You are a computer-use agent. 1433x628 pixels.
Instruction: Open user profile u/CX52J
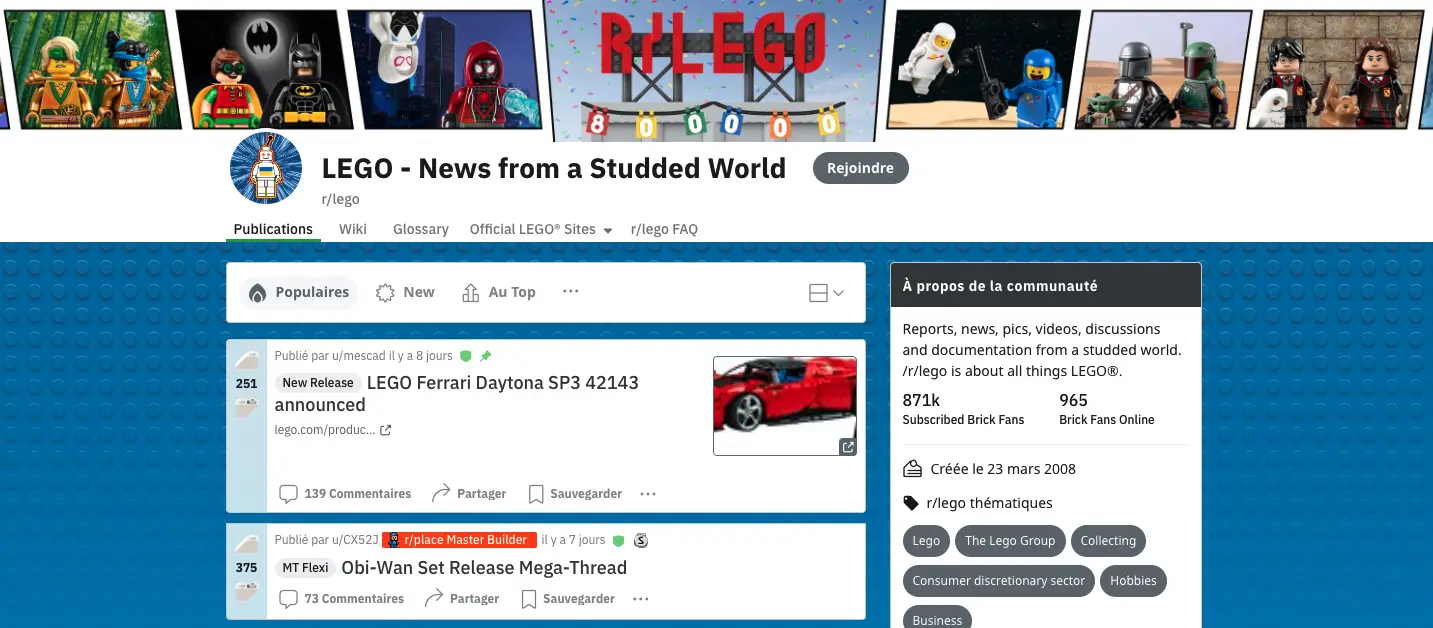pyautogui.click(x=355, y=540)
